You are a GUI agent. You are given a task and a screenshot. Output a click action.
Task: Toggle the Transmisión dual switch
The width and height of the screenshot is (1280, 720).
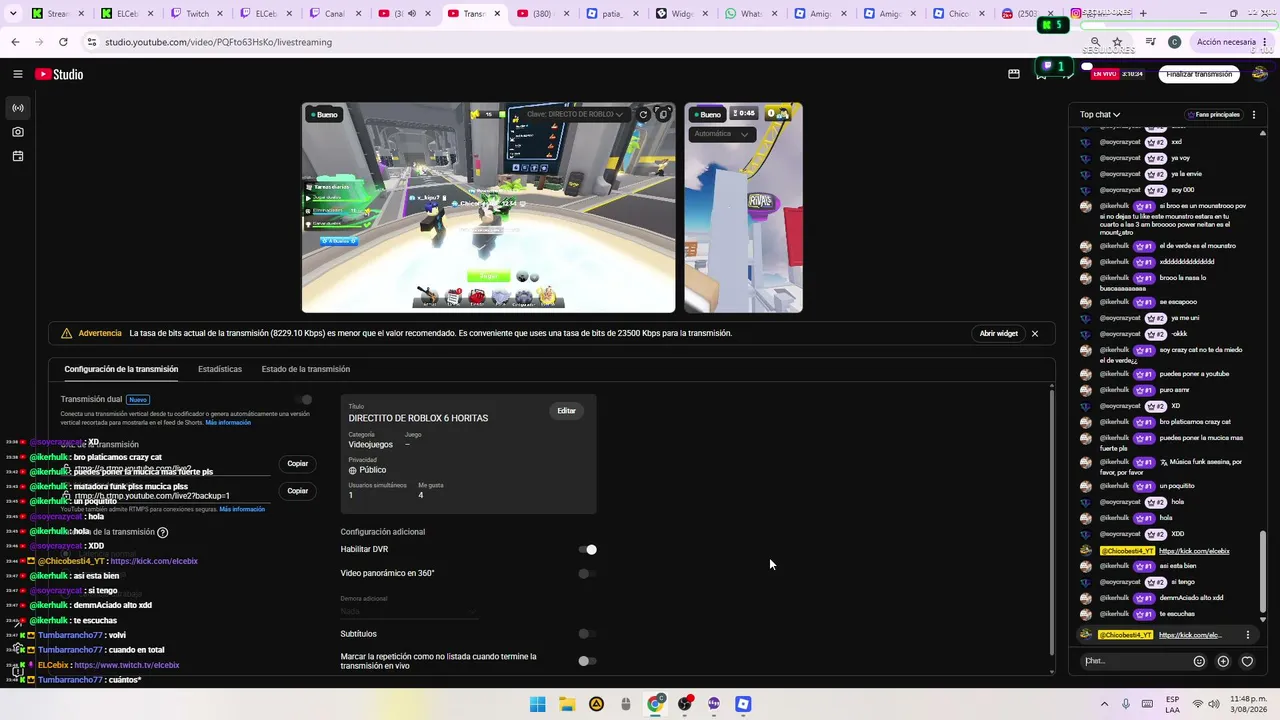[x=303, y=400]
